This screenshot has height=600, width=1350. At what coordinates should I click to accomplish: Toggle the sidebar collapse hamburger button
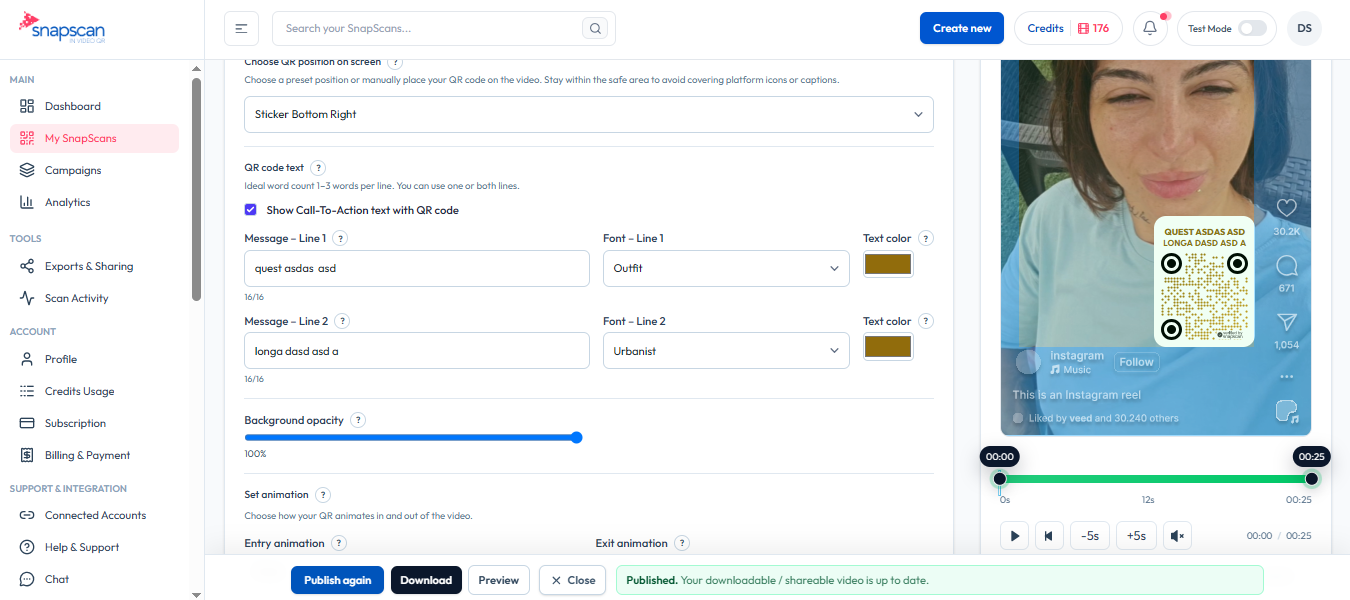[x=241, y=28]
